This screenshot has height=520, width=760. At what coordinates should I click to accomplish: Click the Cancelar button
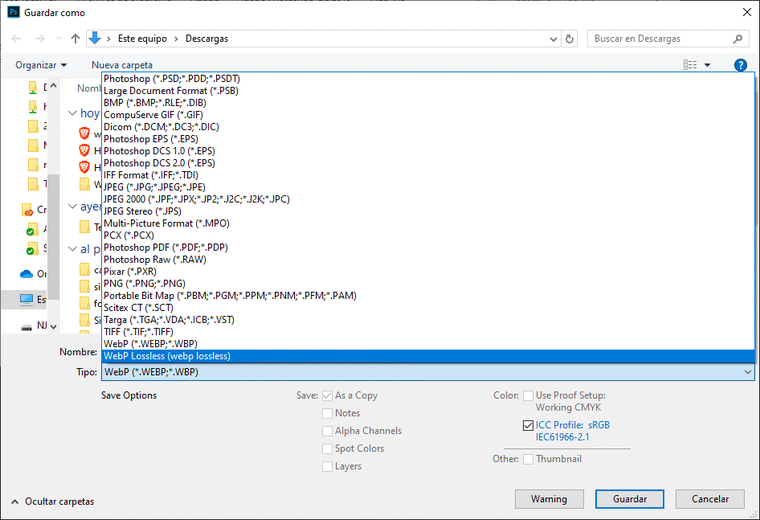point(710,499)
